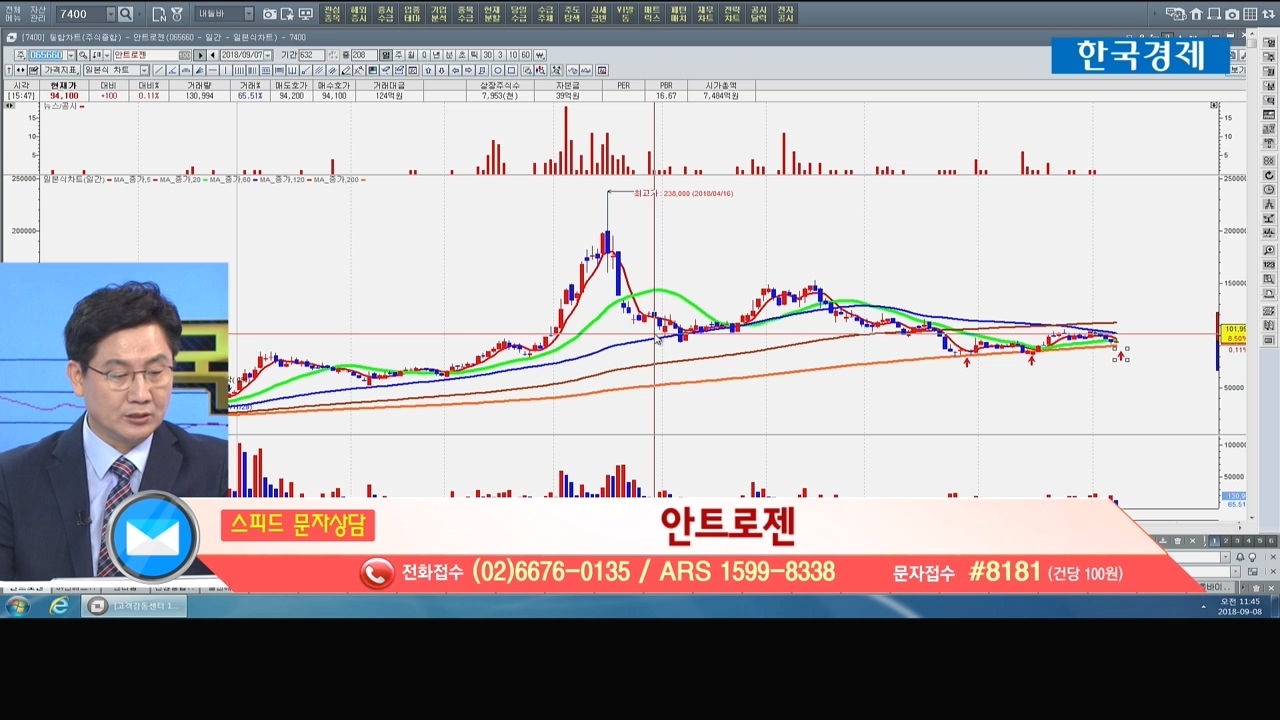Expand the date 2018/09/07 dropdown
This screenshot has width=1280, height=720.
(x=269, y=55)
